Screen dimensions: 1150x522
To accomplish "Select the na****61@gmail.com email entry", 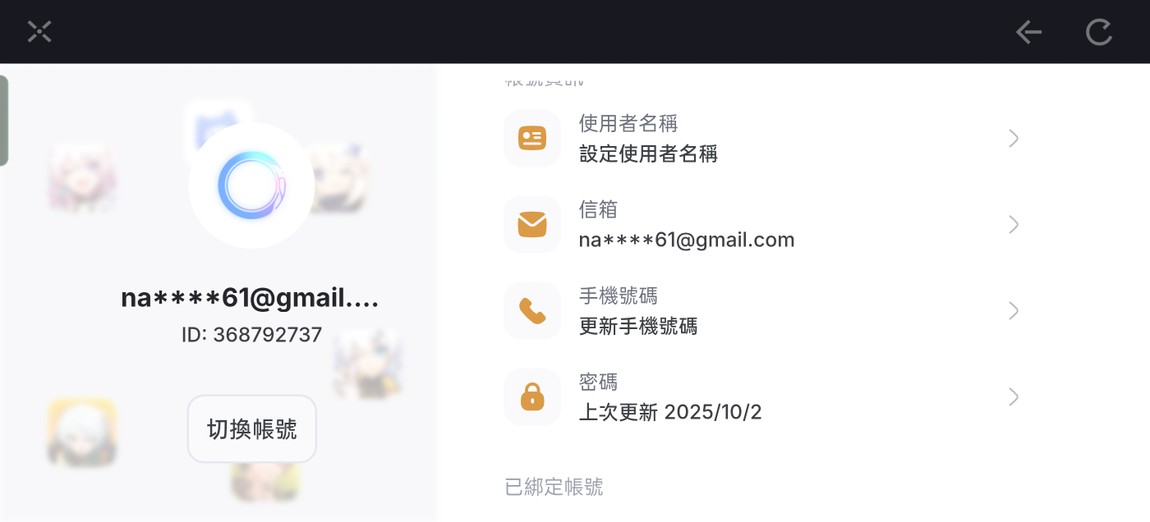I will pos(686,240).
